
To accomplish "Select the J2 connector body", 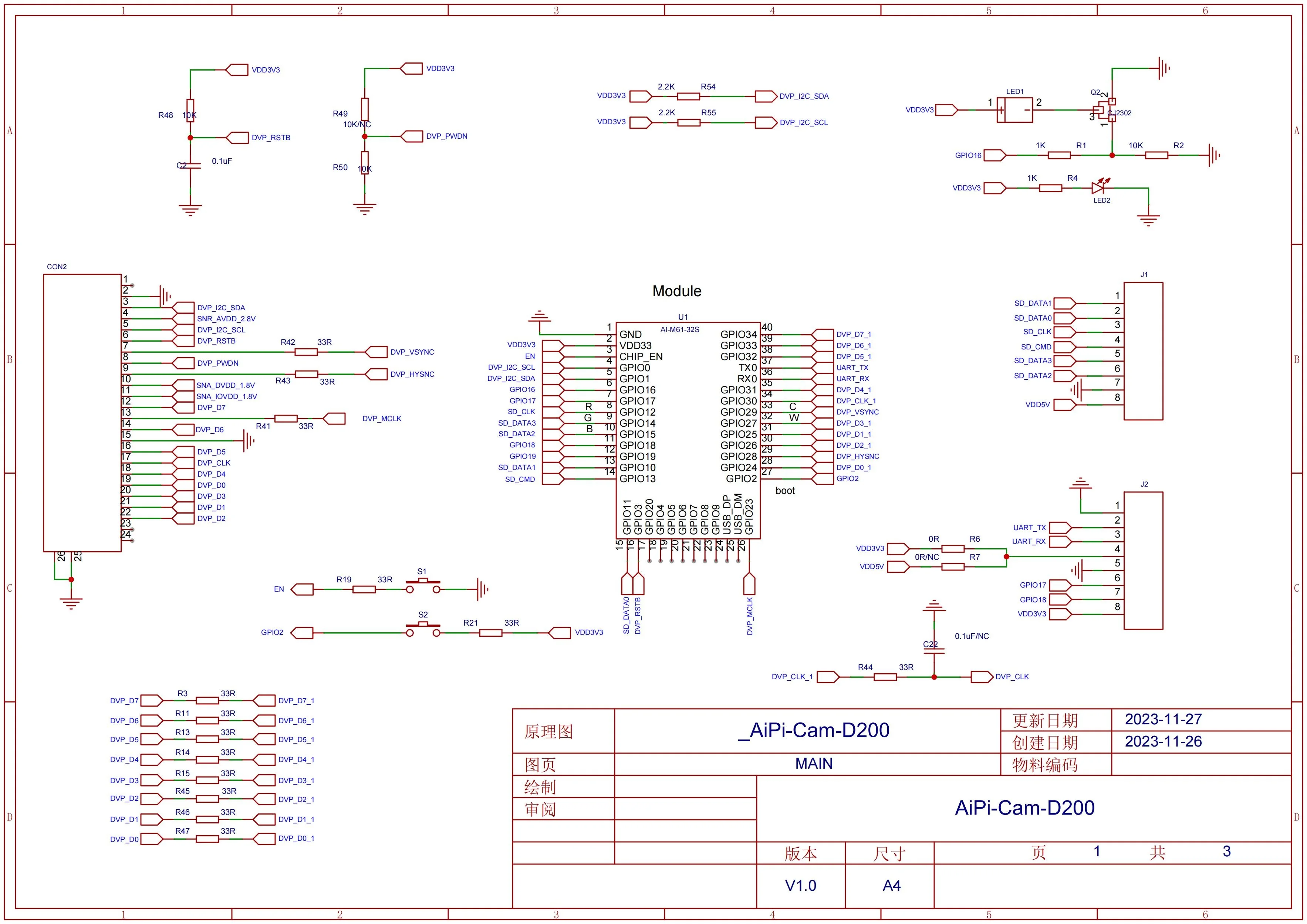I will click(x=1143, y=561).
